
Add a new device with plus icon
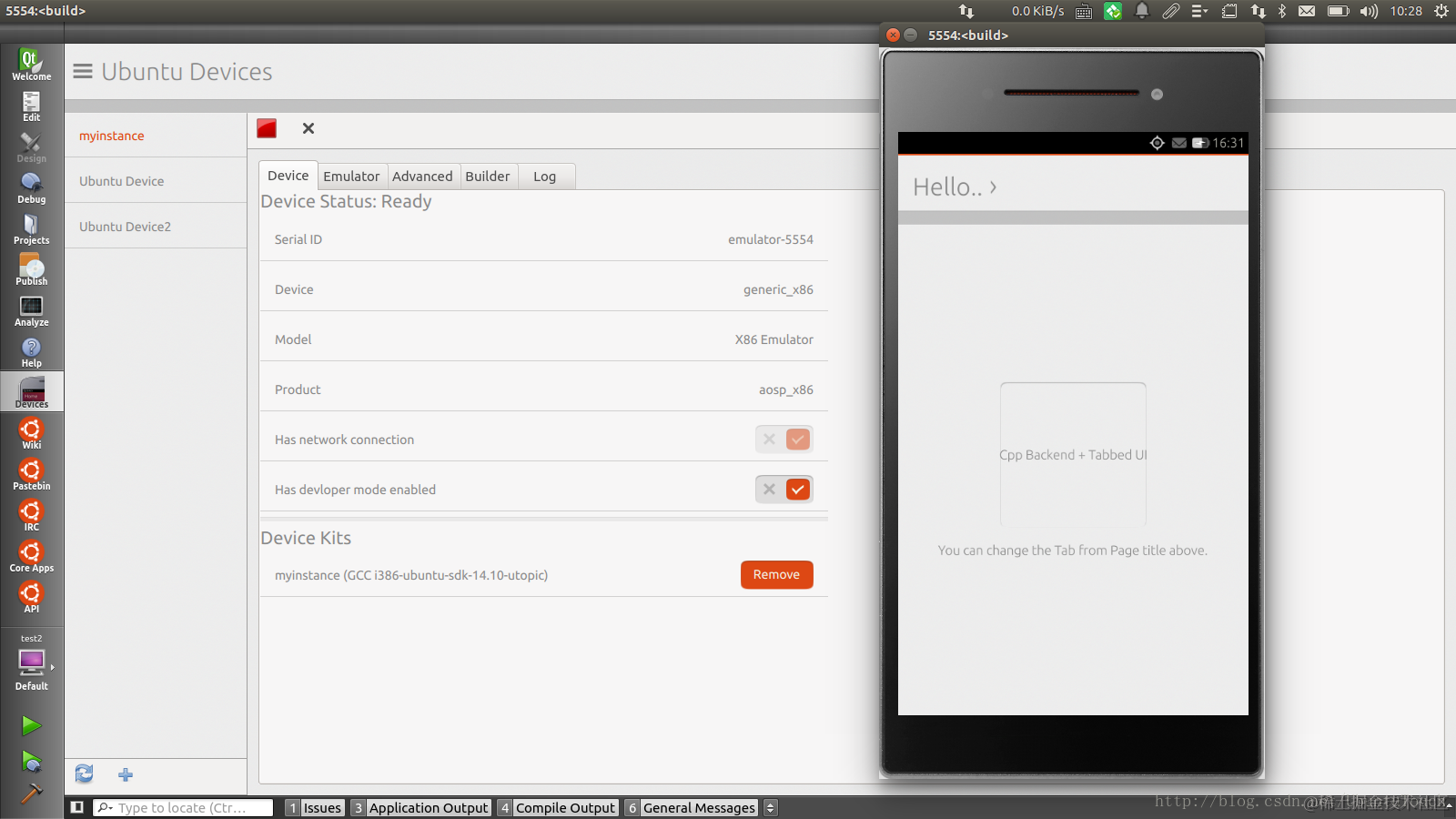(x=126, y=774)
